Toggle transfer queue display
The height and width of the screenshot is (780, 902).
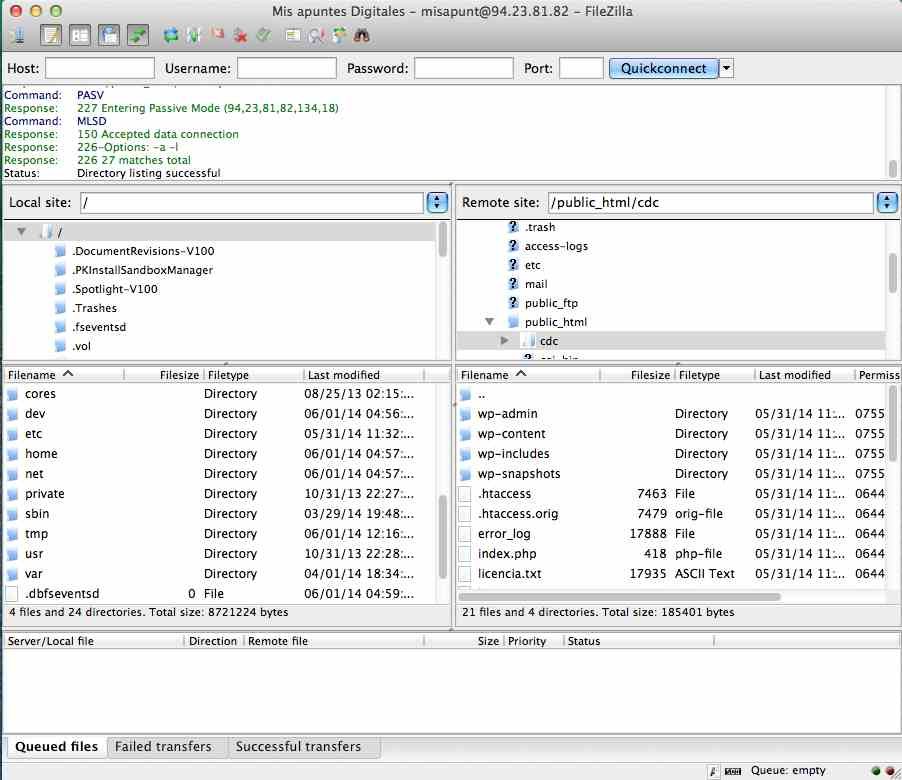[x=137, y=36]
